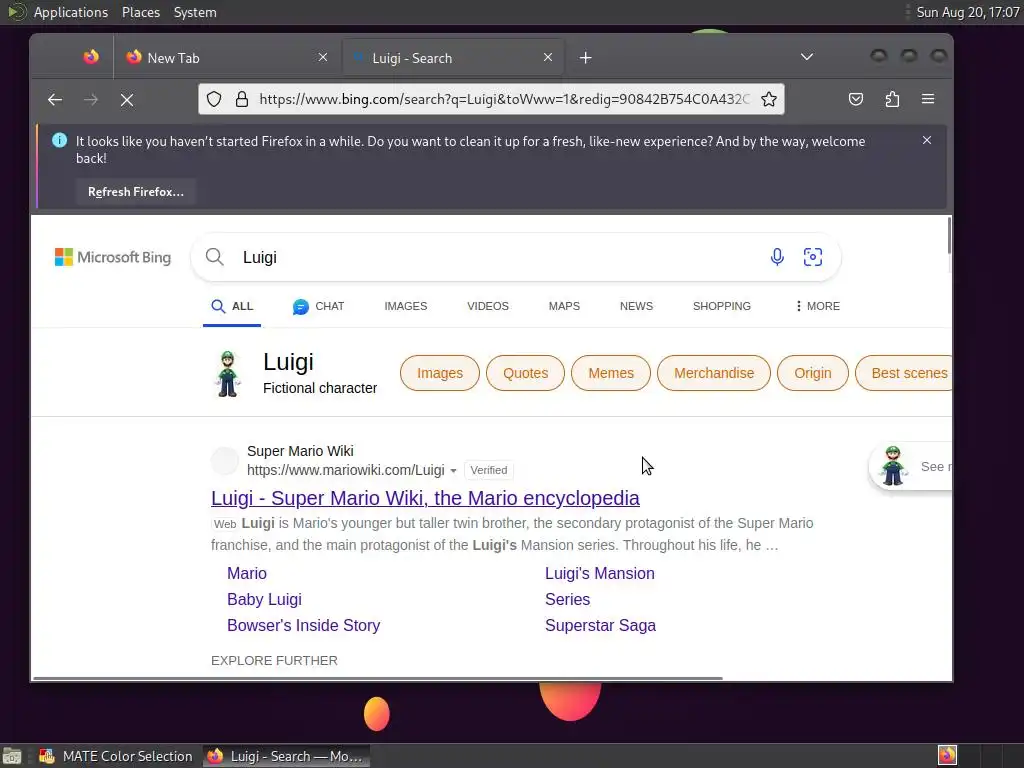Screen dimensions: 1024x768
Task: Open the Superstar Saga sublink
Action: tap(600, 626)
